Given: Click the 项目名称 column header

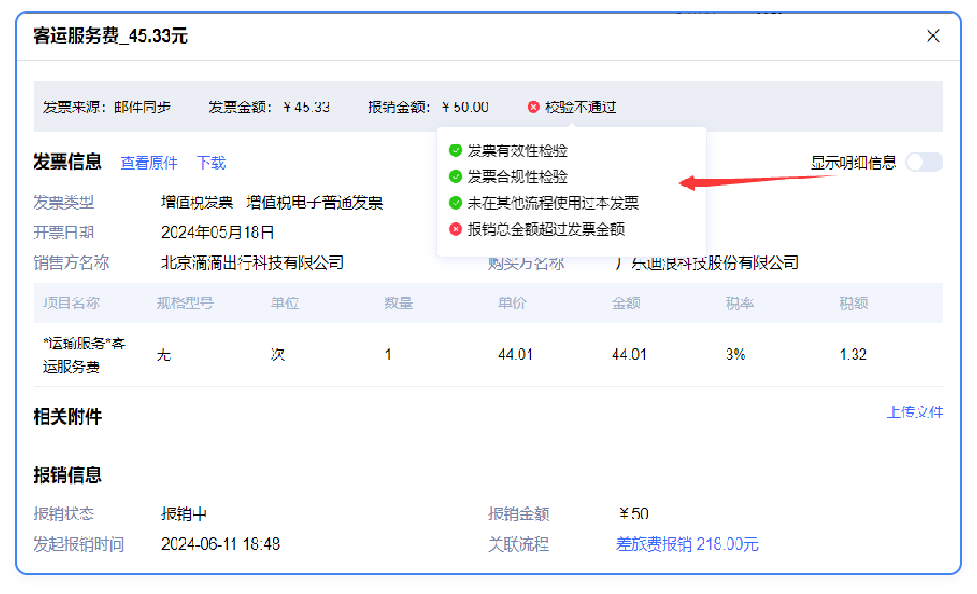Looking at the screenshot, I should (x=71, y=303).
